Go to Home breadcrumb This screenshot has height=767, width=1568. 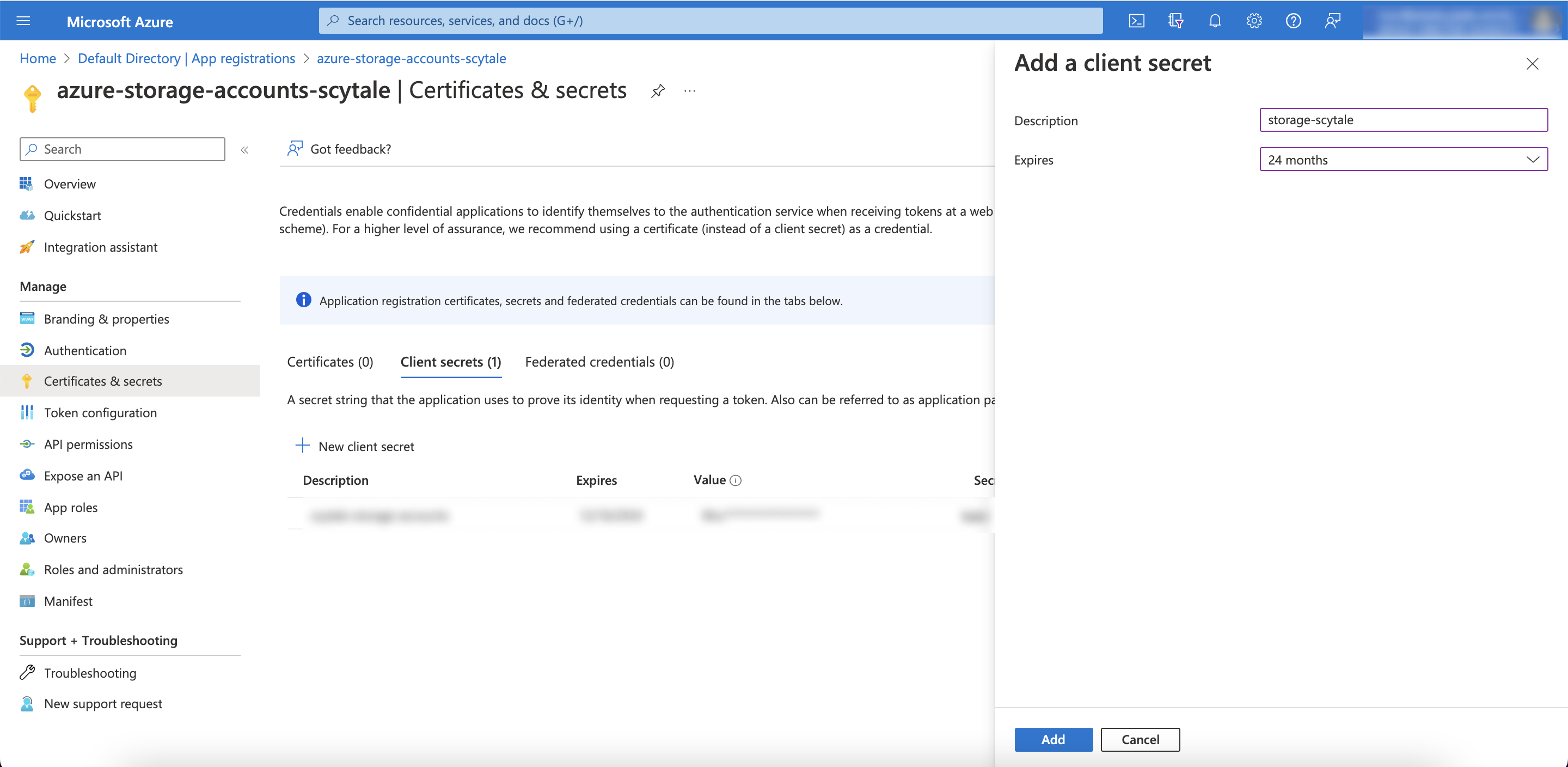(38, 58)
